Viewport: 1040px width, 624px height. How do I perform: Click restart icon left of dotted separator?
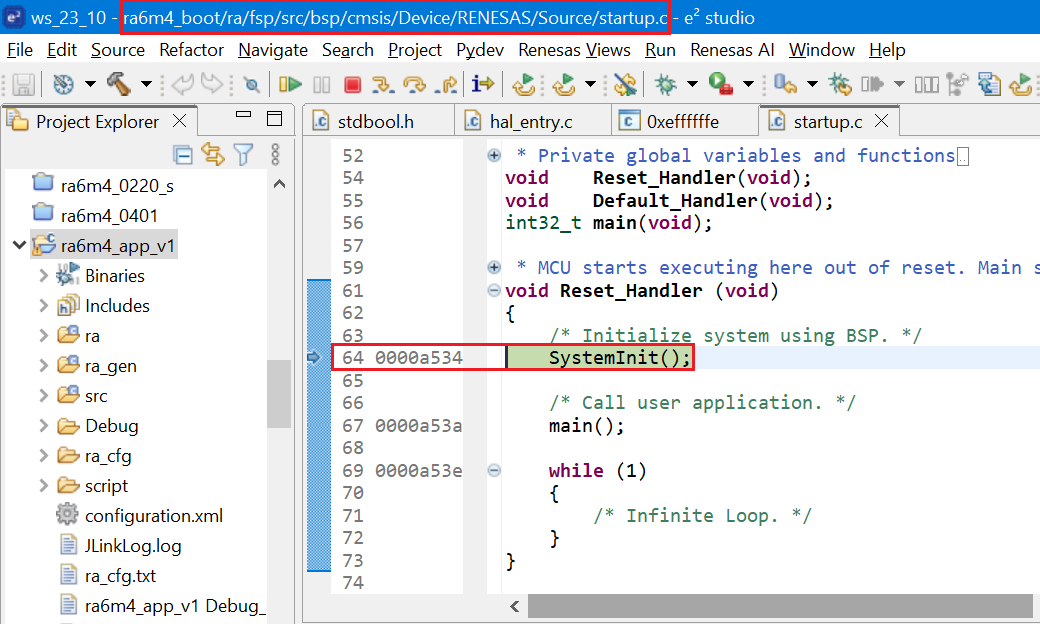(x=524, y=84)
